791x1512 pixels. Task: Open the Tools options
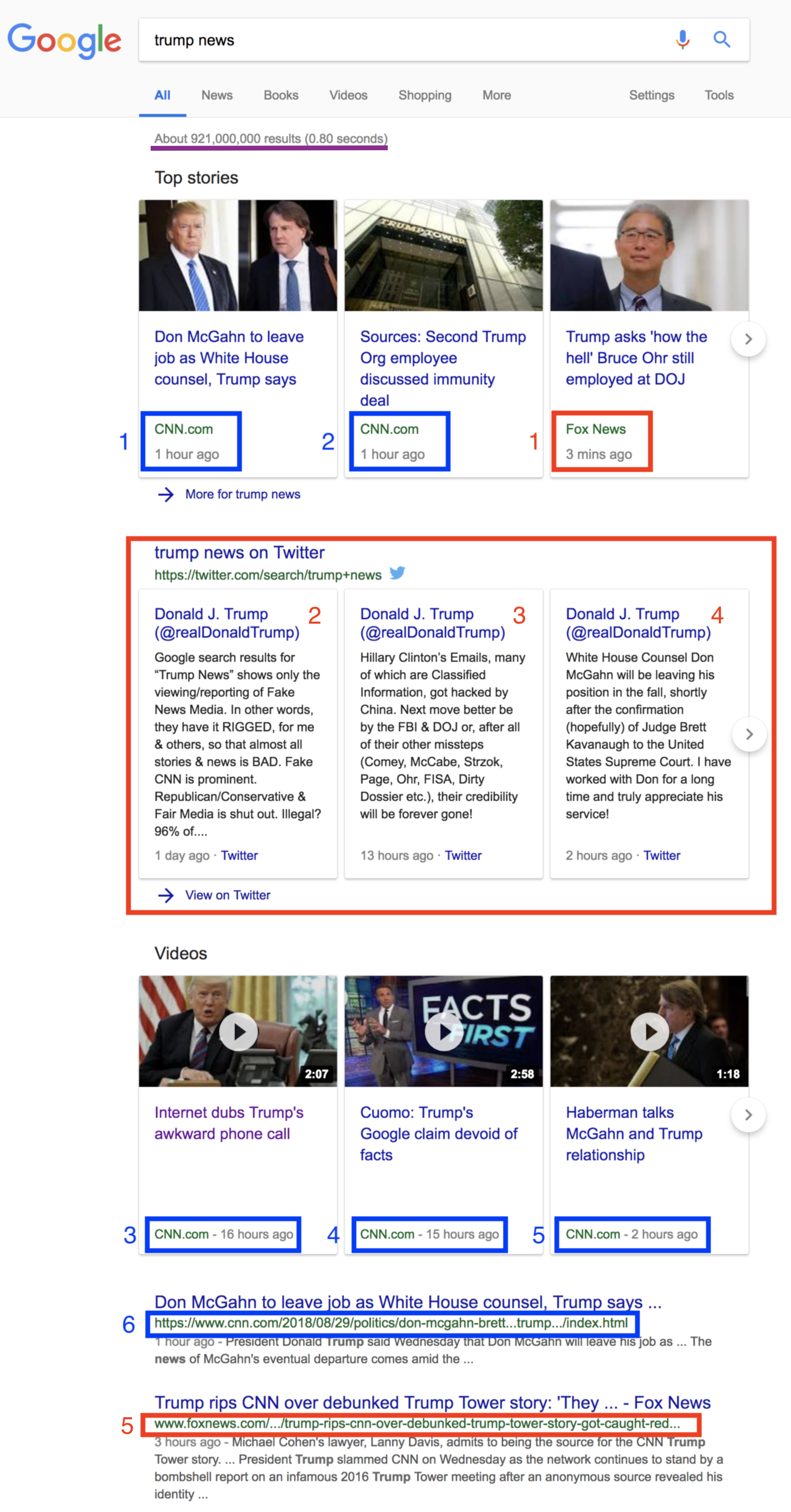719,95
